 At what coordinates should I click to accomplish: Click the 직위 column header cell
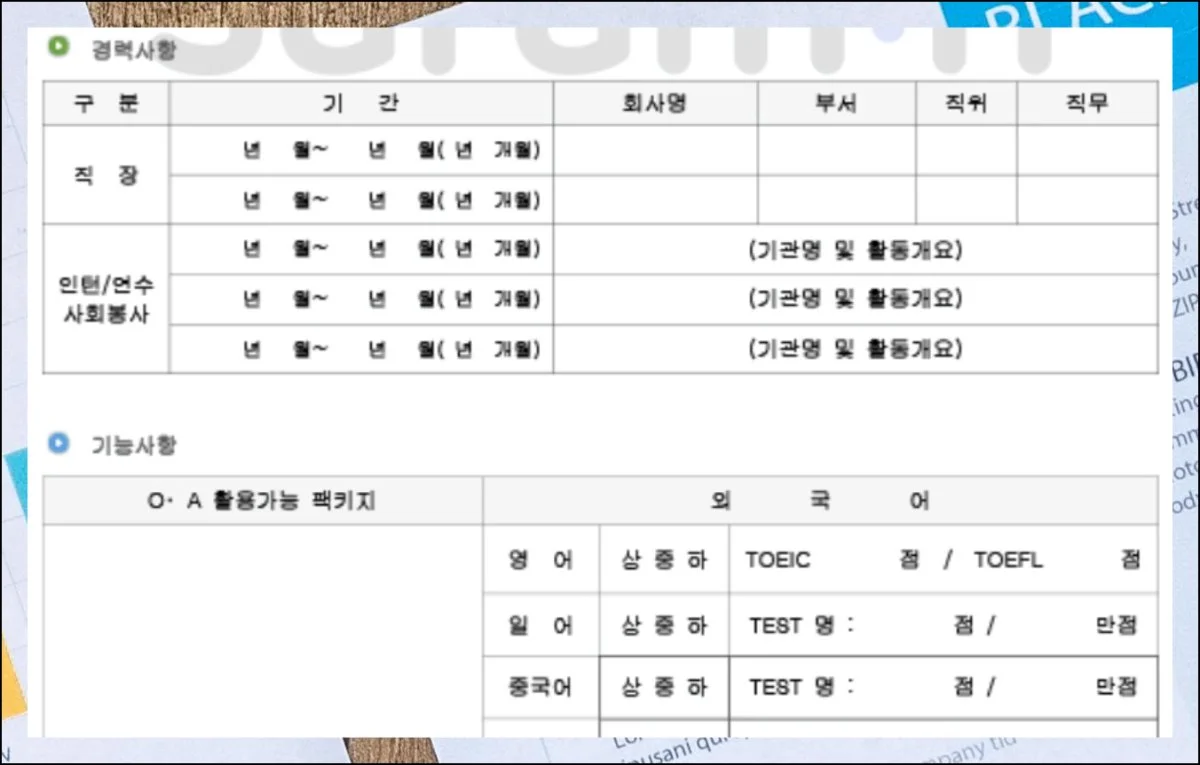[x=966, y=104]
